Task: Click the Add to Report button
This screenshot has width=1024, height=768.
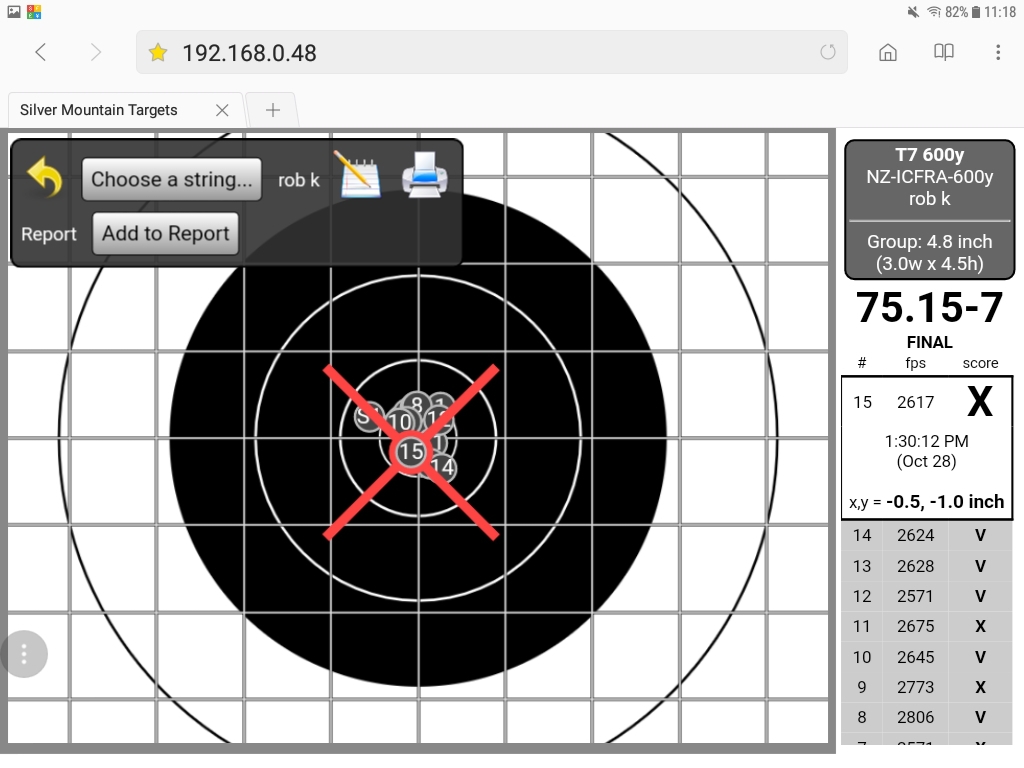Action: coord(165,233)
